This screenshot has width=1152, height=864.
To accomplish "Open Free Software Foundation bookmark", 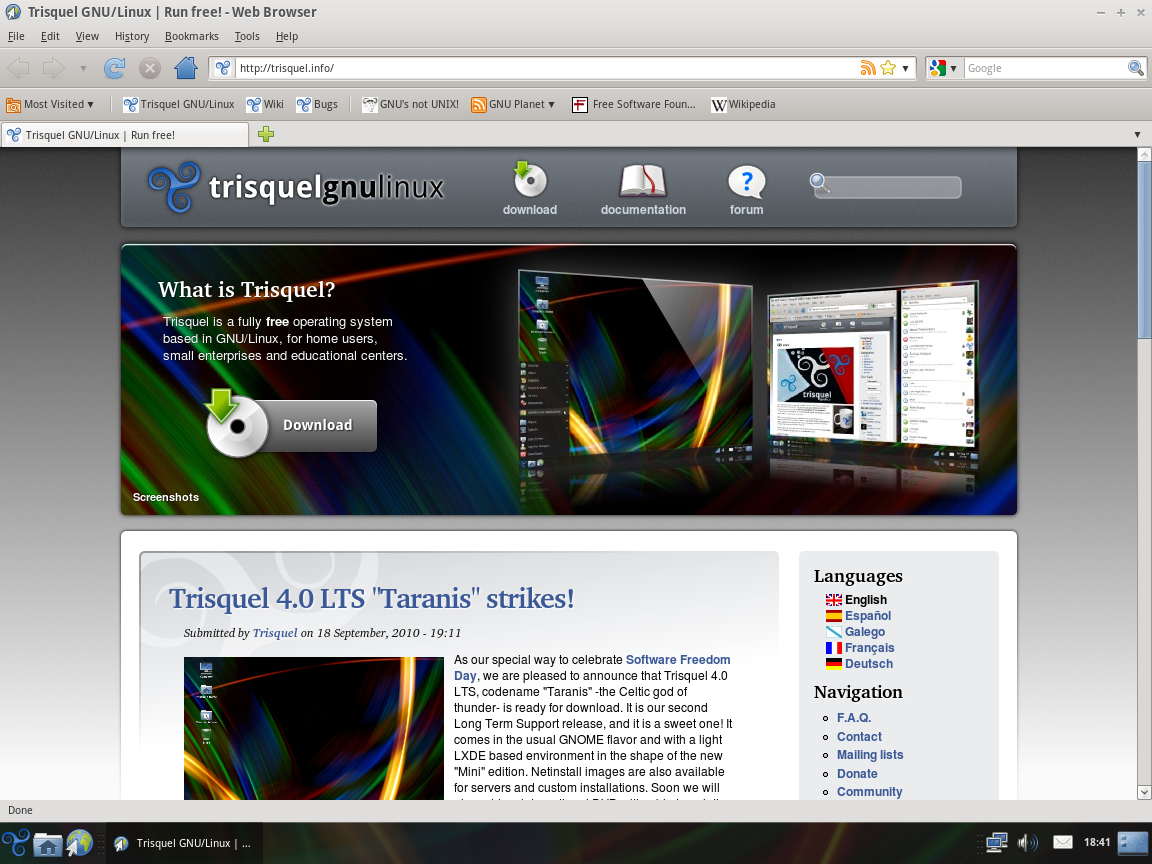I will coord(634,104).
